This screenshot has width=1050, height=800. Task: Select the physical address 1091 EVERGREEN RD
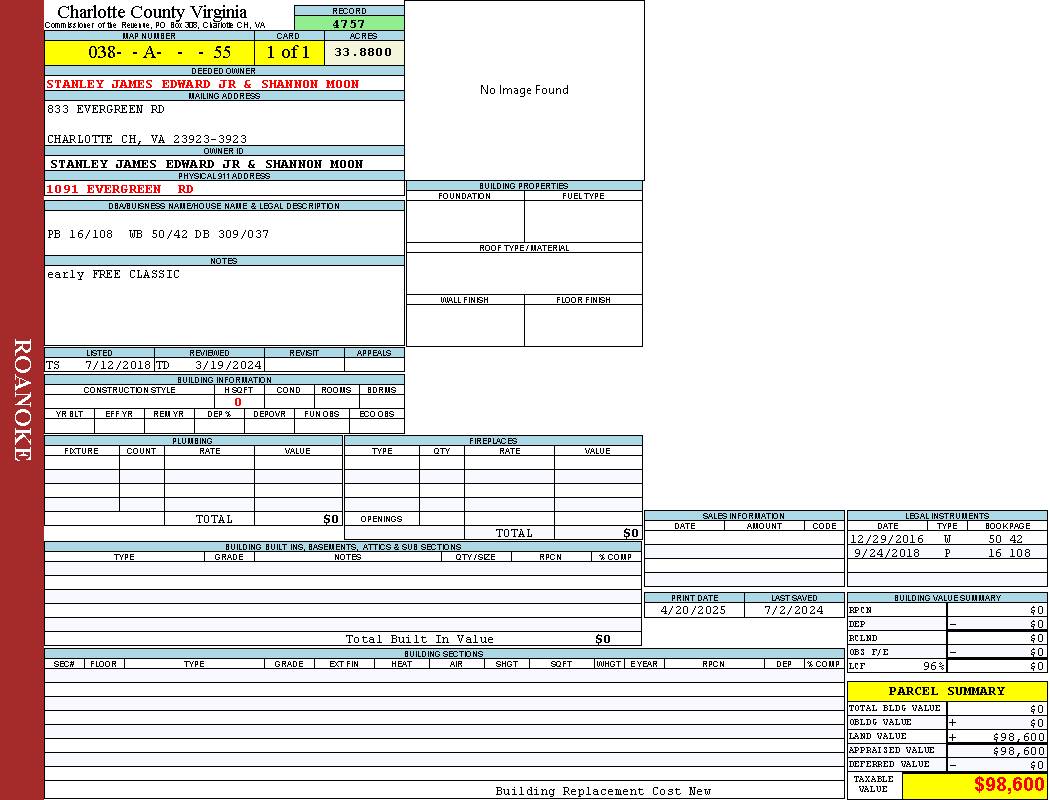(x=120, y=189)
